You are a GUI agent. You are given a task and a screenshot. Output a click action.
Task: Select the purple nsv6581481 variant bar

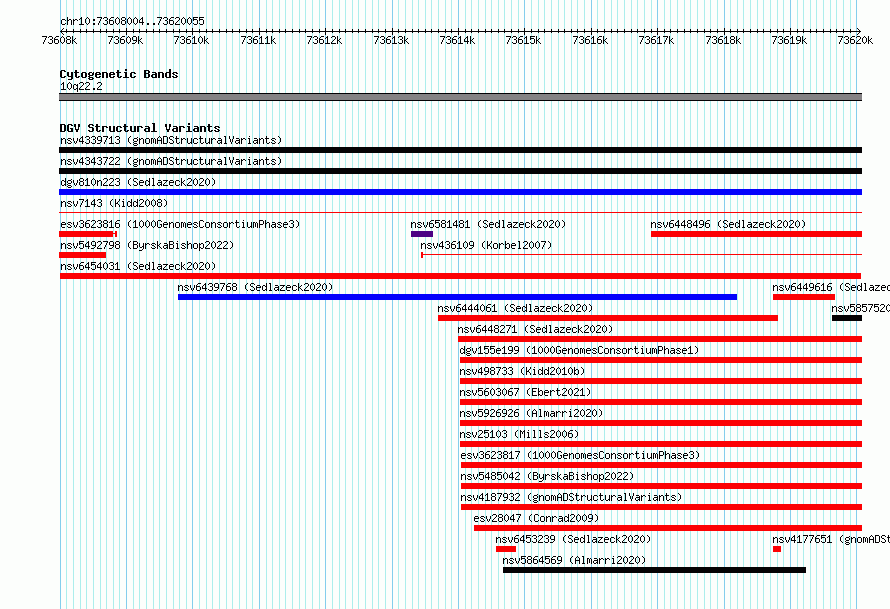pos(422,234)
